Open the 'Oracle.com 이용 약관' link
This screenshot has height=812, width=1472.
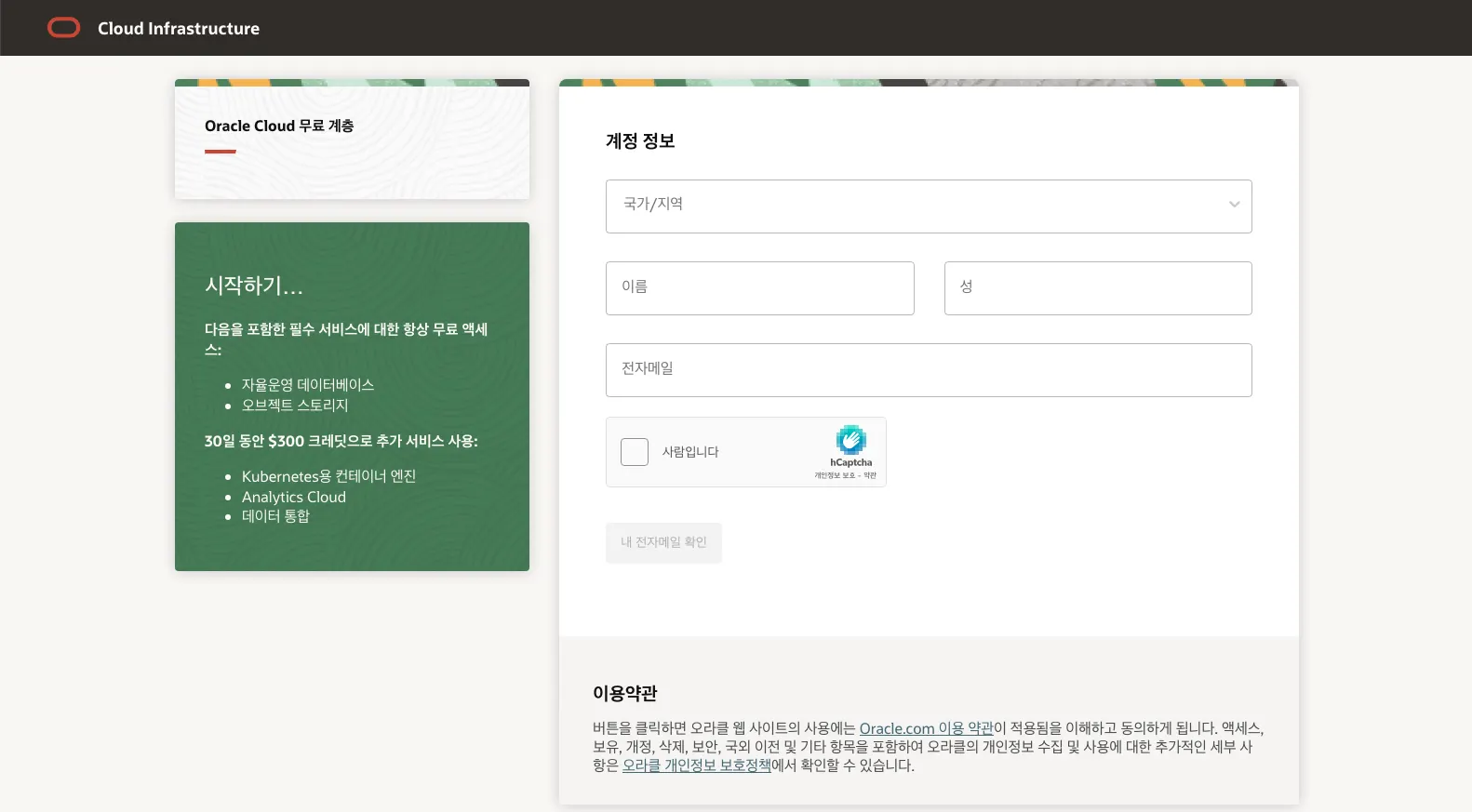[927, 728]
